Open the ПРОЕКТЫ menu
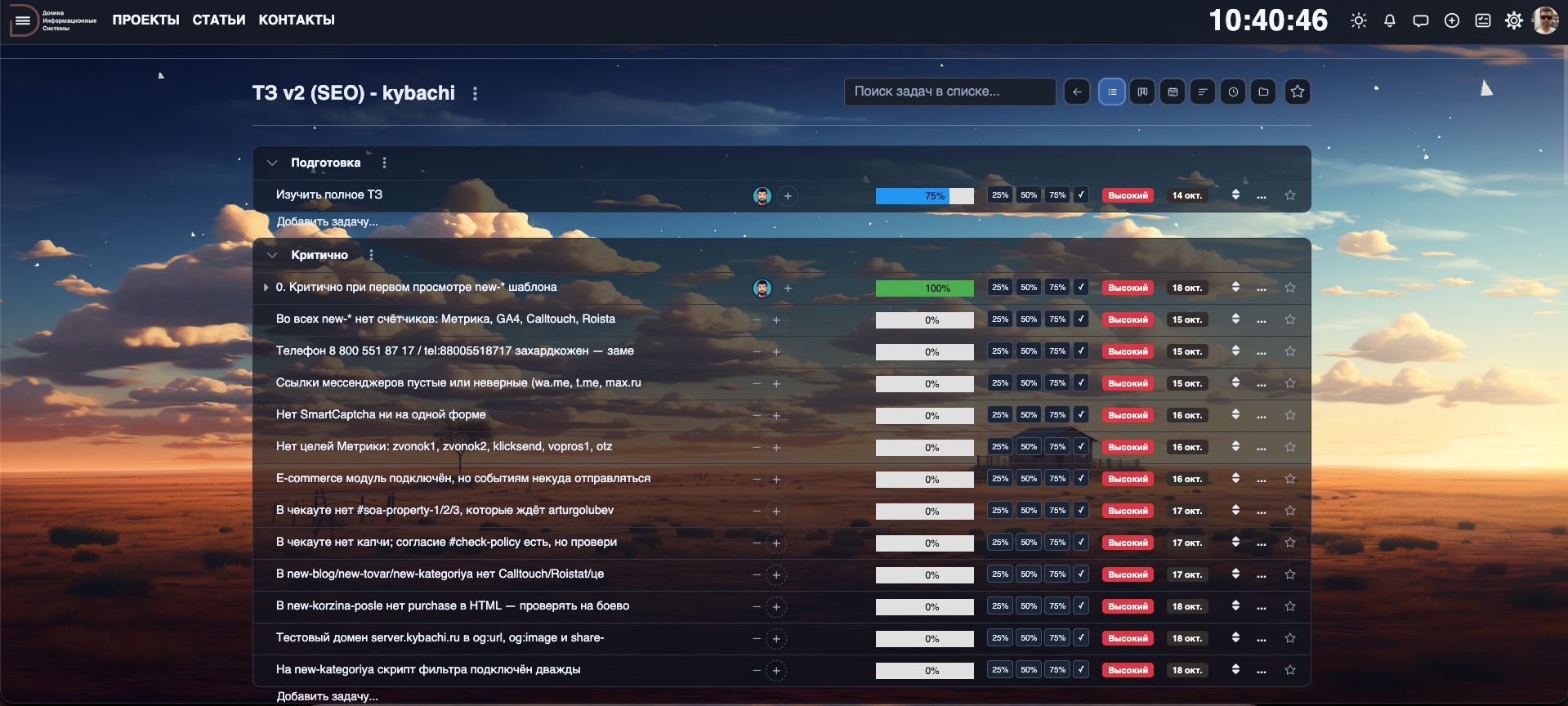 coord(145,20)
